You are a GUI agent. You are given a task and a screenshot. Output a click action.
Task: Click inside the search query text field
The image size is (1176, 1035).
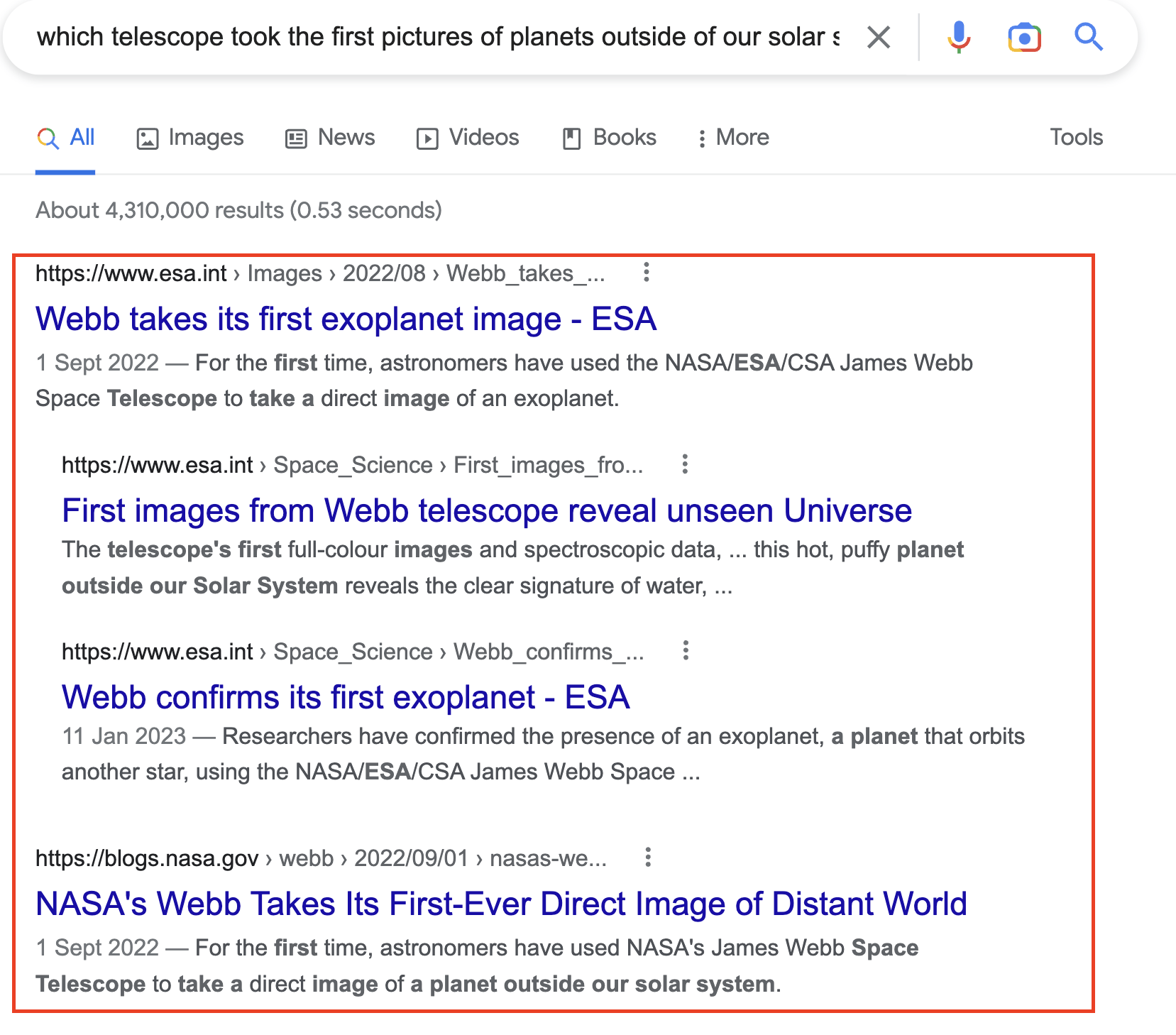click(x=438, y=37)
